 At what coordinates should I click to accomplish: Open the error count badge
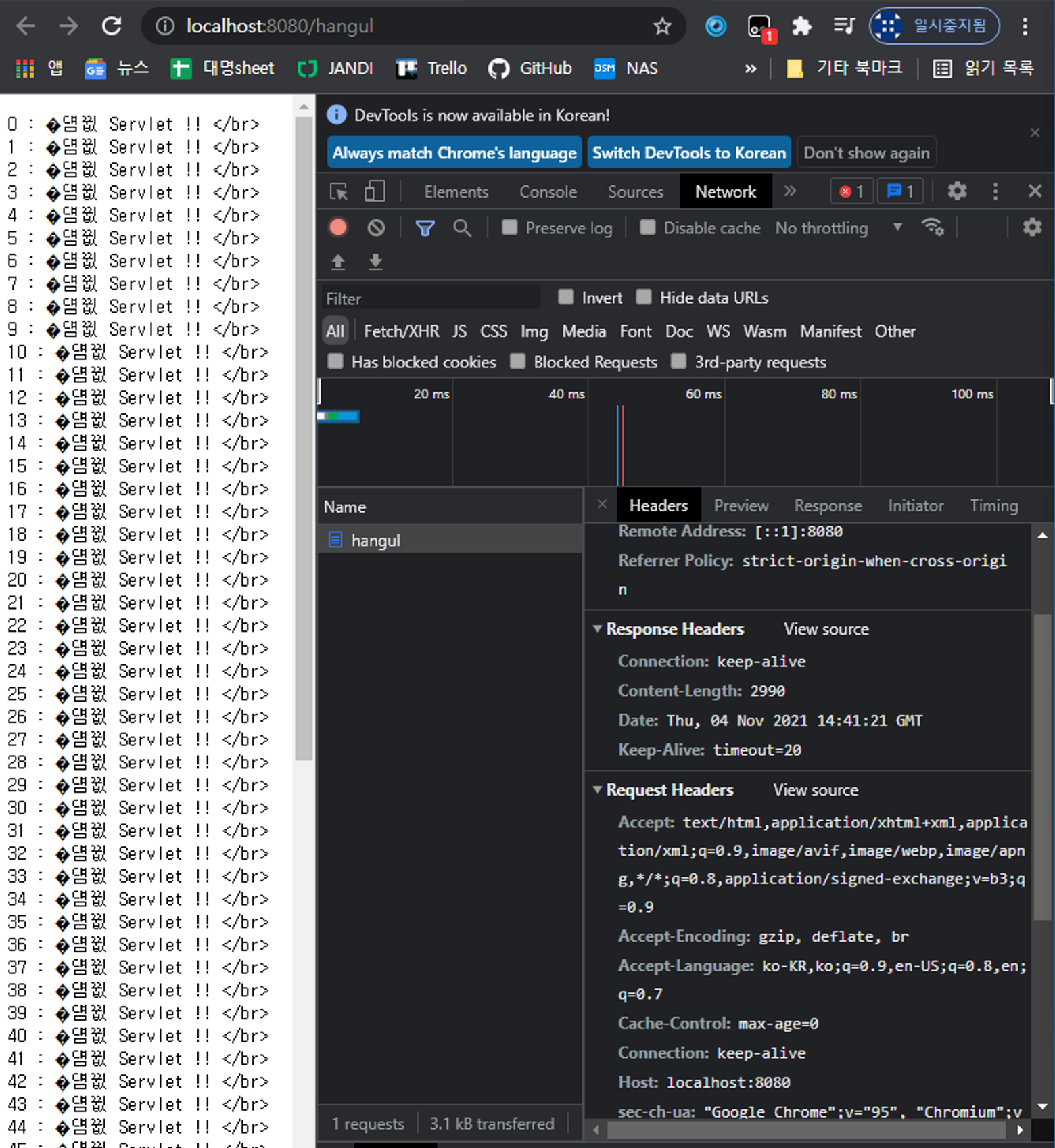(x=851, y=191)
